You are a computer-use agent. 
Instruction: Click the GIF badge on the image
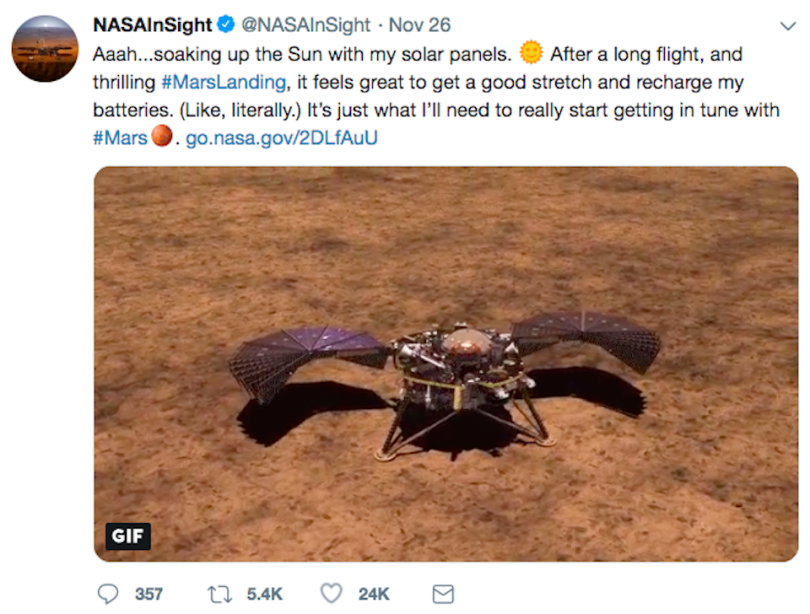[x=127, y=536]
